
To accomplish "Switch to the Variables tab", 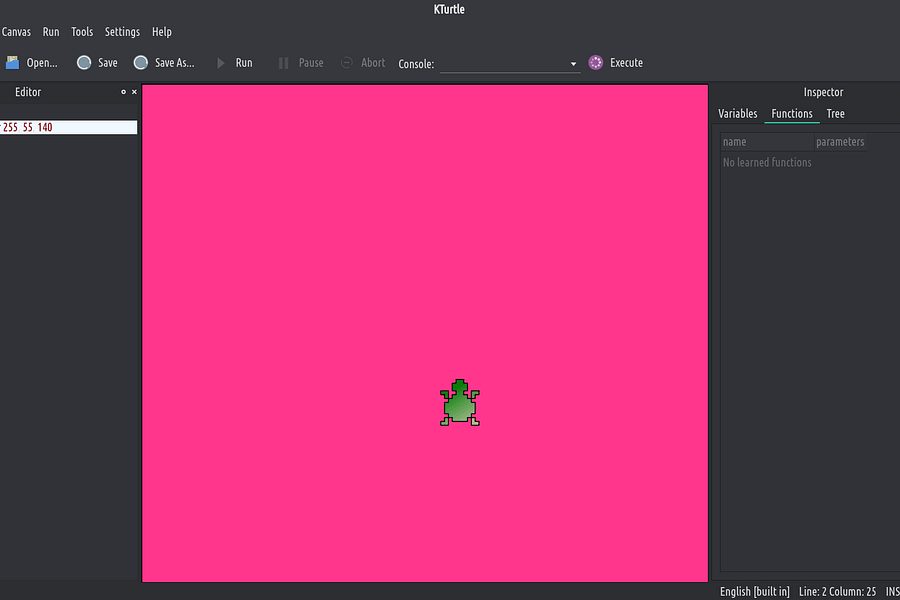I will (x=738, y=114).
